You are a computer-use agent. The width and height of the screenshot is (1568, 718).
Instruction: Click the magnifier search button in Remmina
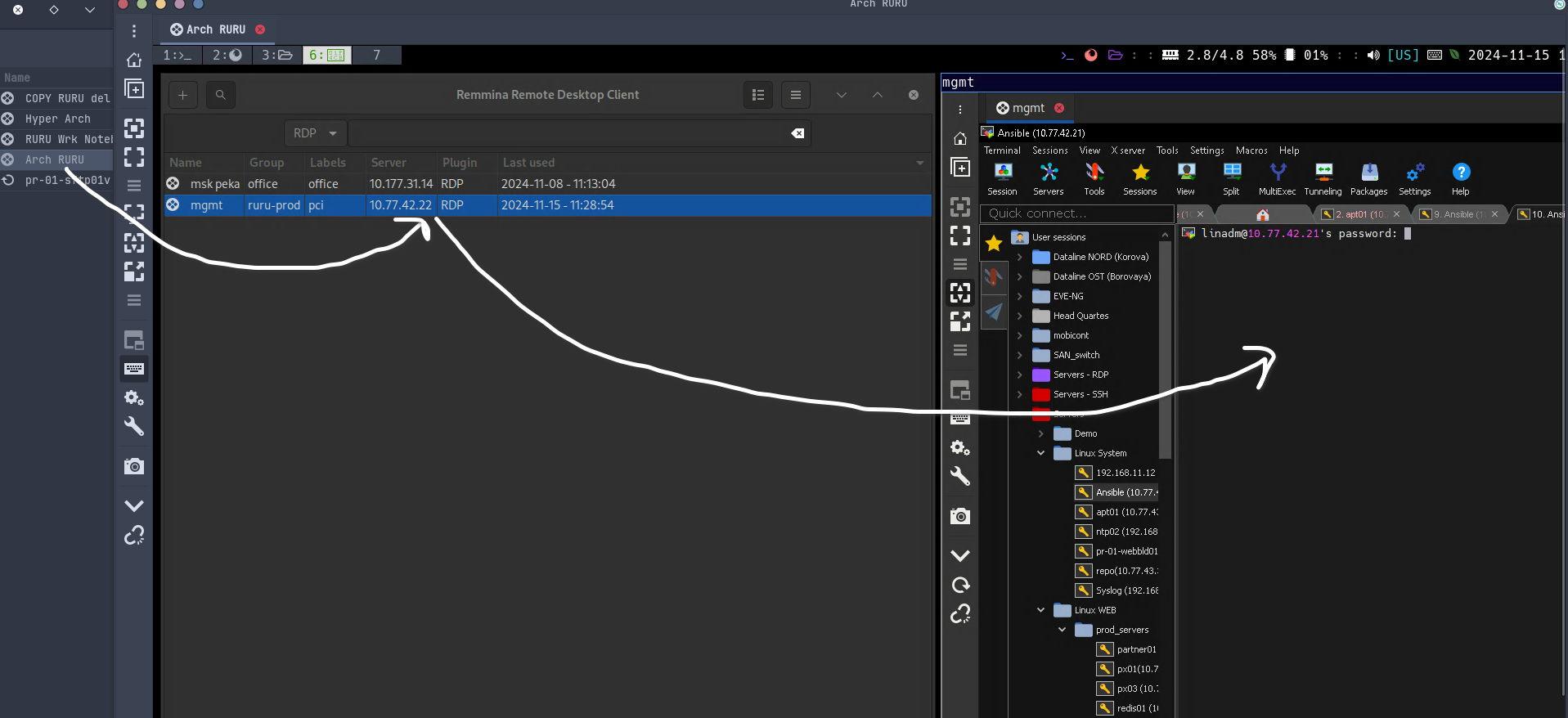tap(221, 95)
